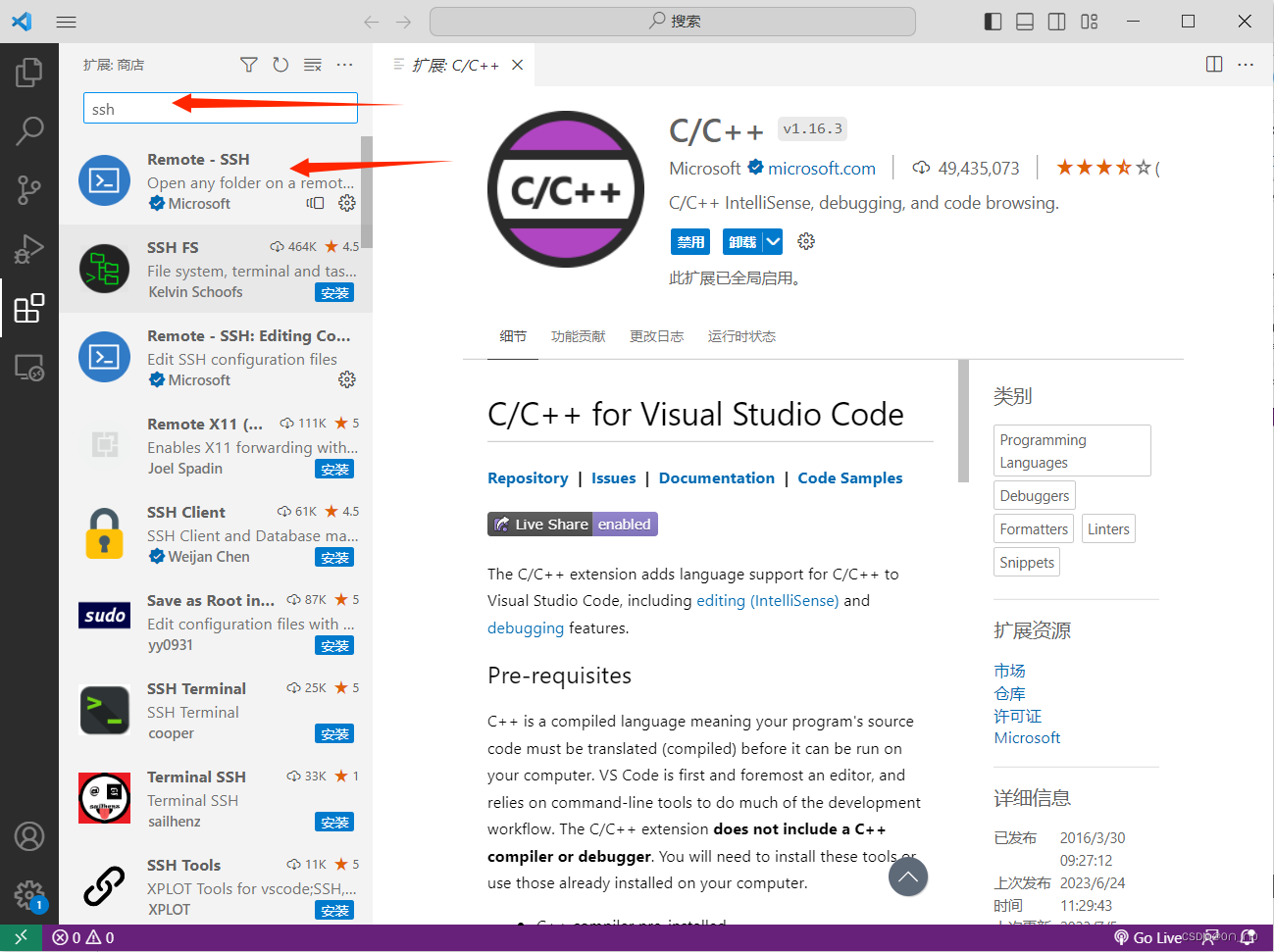Split the editor to the right

click(x=1214, y=65)
